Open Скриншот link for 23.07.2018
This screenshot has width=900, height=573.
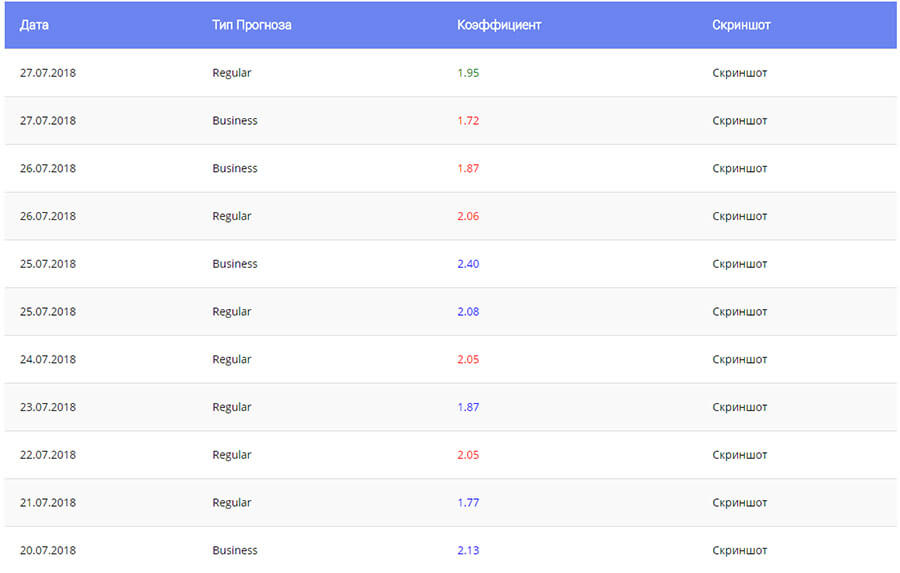click(739, 406)
